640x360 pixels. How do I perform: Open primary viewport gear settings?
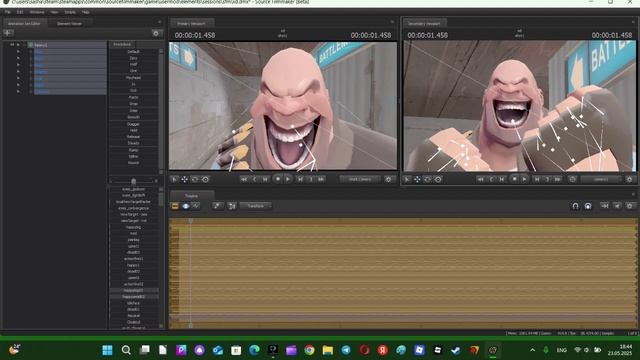(389, 179)
